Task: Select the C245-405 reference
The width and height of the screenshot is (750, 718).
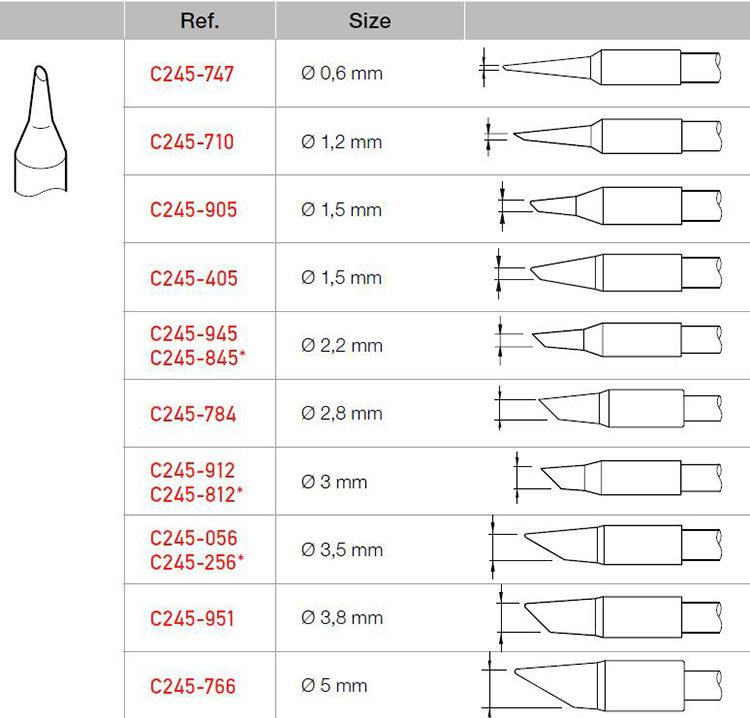Action: 194,278
